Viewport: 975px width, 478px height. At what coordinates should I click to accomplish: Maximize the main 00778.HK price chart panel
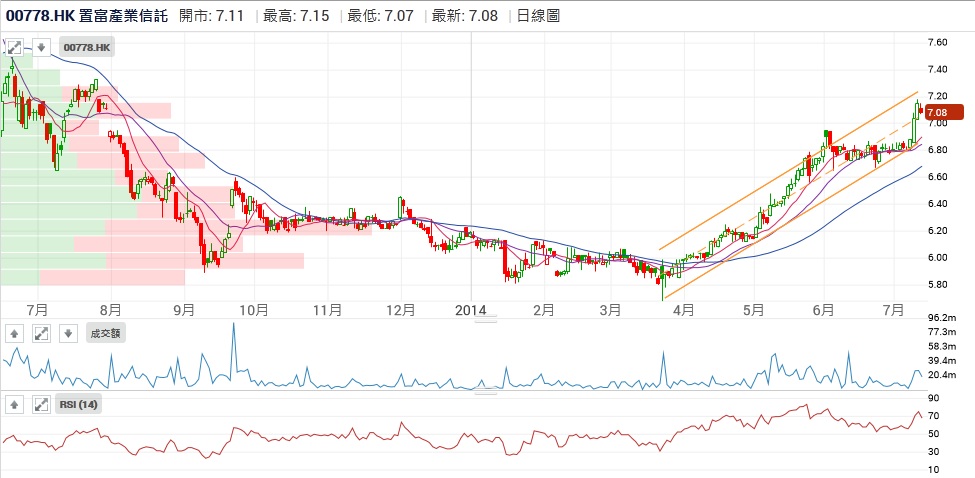[x=15, y=47]
